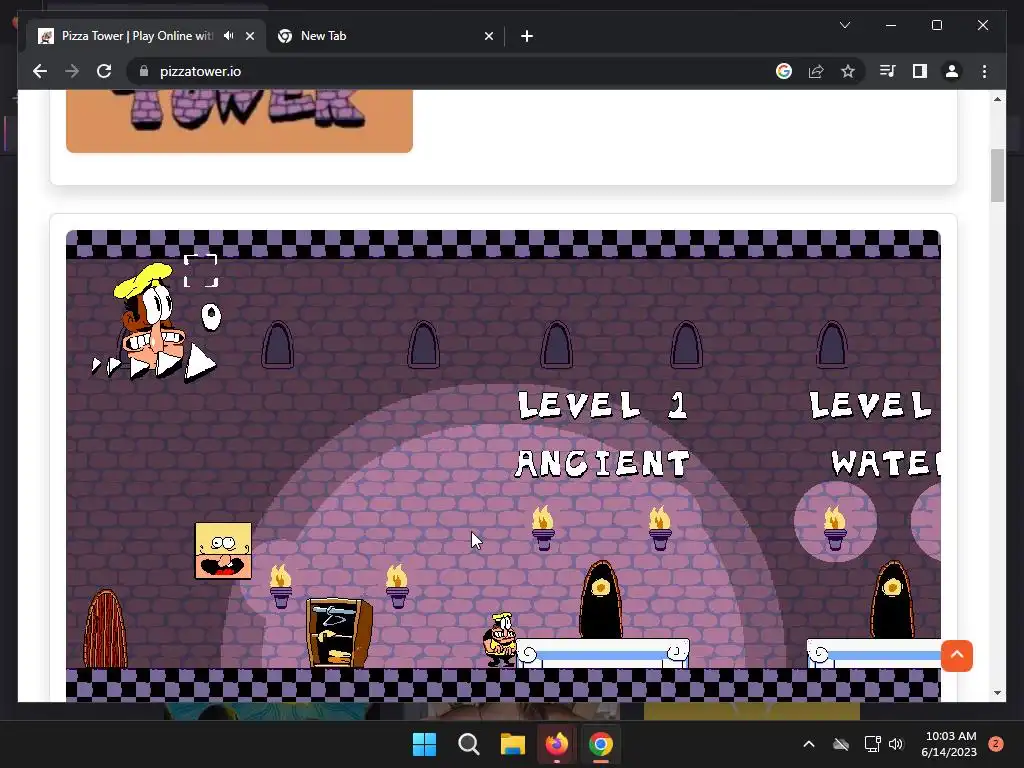Open the media control toolbar icon
The height and width of the screenshot is (768, 1024).
point(887,71)
